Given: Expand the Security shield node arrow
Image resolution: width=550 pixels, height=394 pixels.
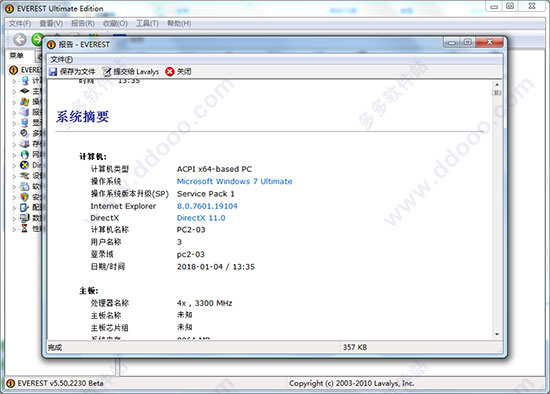Looking at the screenshot, I should click(x=14, y=198).
